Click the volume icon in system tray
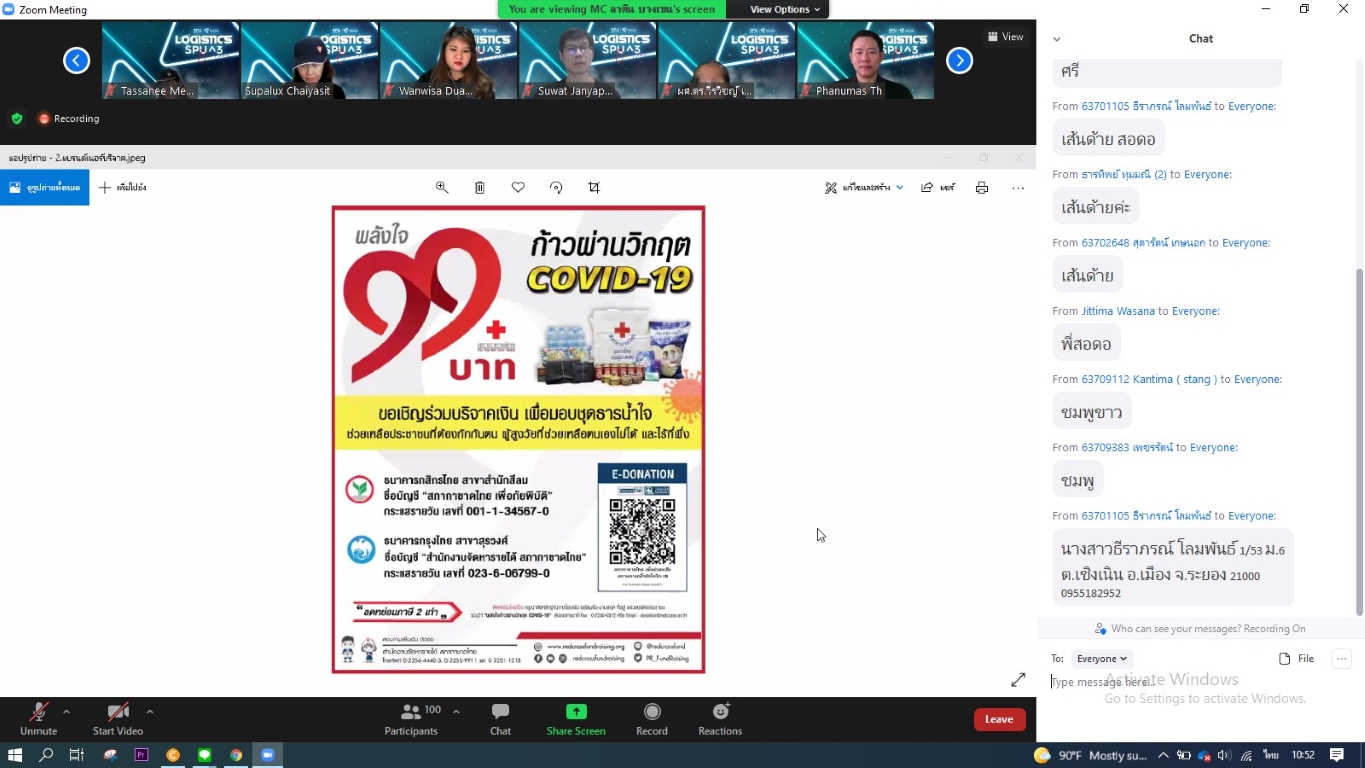The image size is (1365, 768). coord(1225,755)
